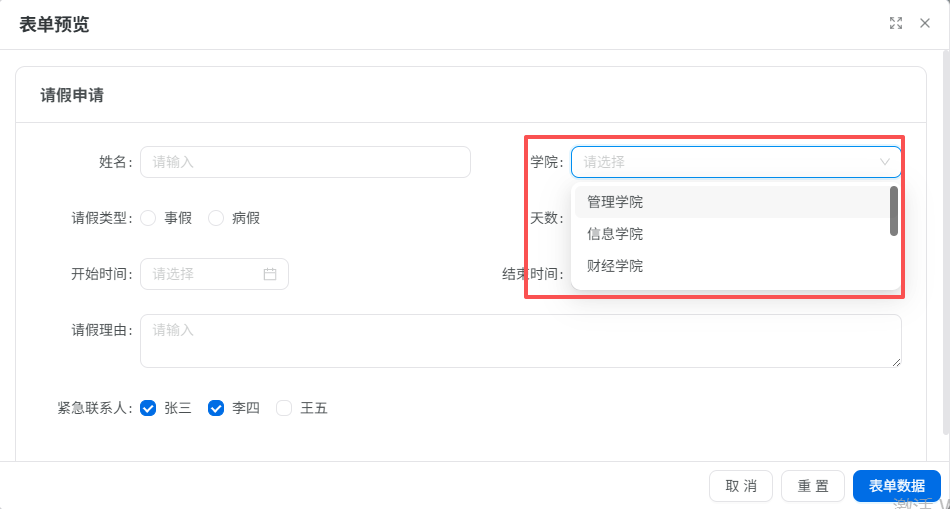
Task: Open the 学院 请选择 combo box
Action: pyautogui.click(x=736, y=162)
